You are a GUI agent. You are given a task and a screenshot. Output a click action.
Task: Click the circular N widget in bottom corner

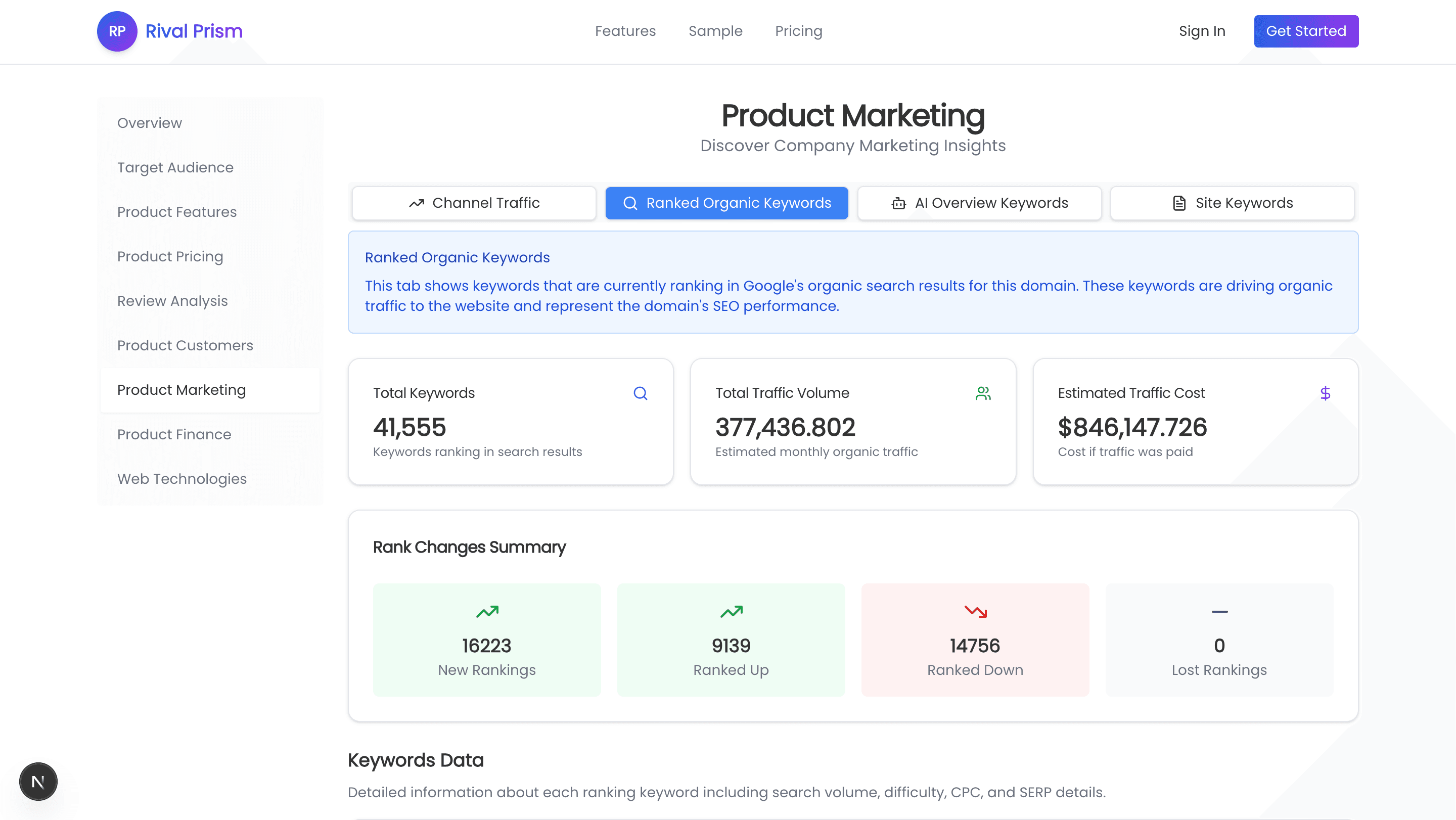[38, 782]
